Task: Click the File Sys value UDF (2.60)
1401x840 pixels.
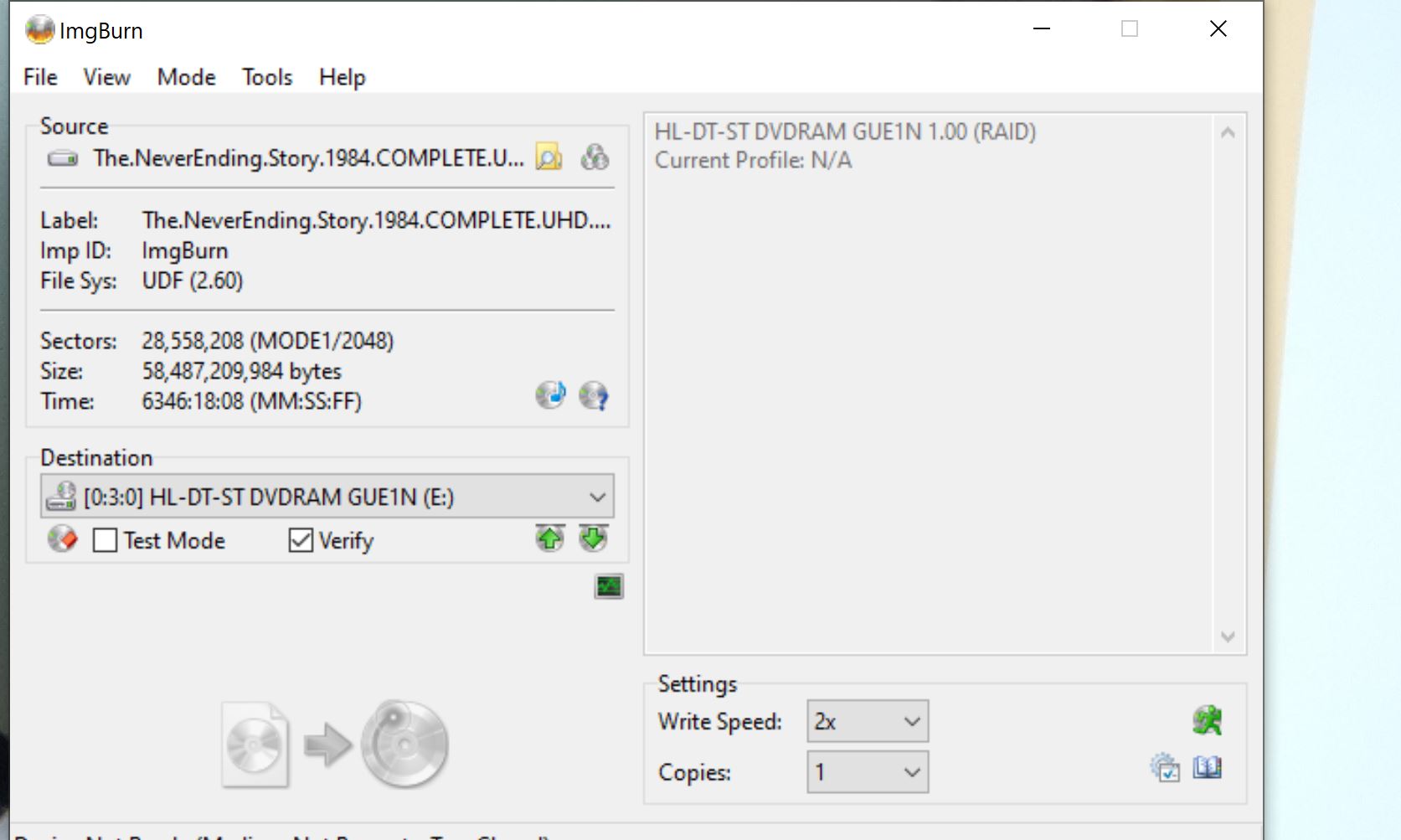Action: (193, 281)
